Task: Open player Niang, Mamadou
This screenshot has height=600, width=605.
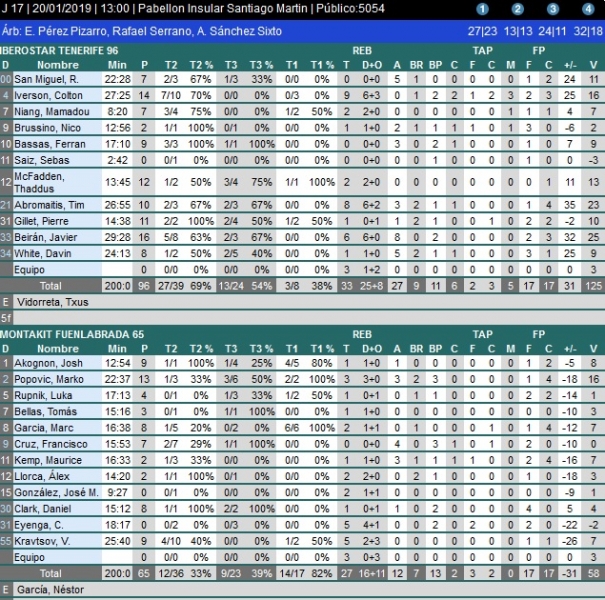Action: pos(52,112)
